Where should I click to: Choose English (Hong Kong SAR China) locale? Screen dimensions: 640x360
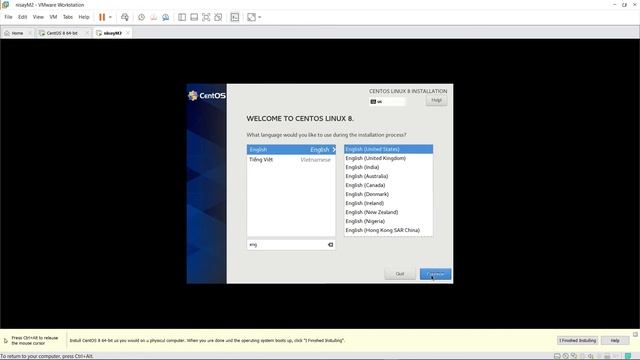[x=388, y=230]
